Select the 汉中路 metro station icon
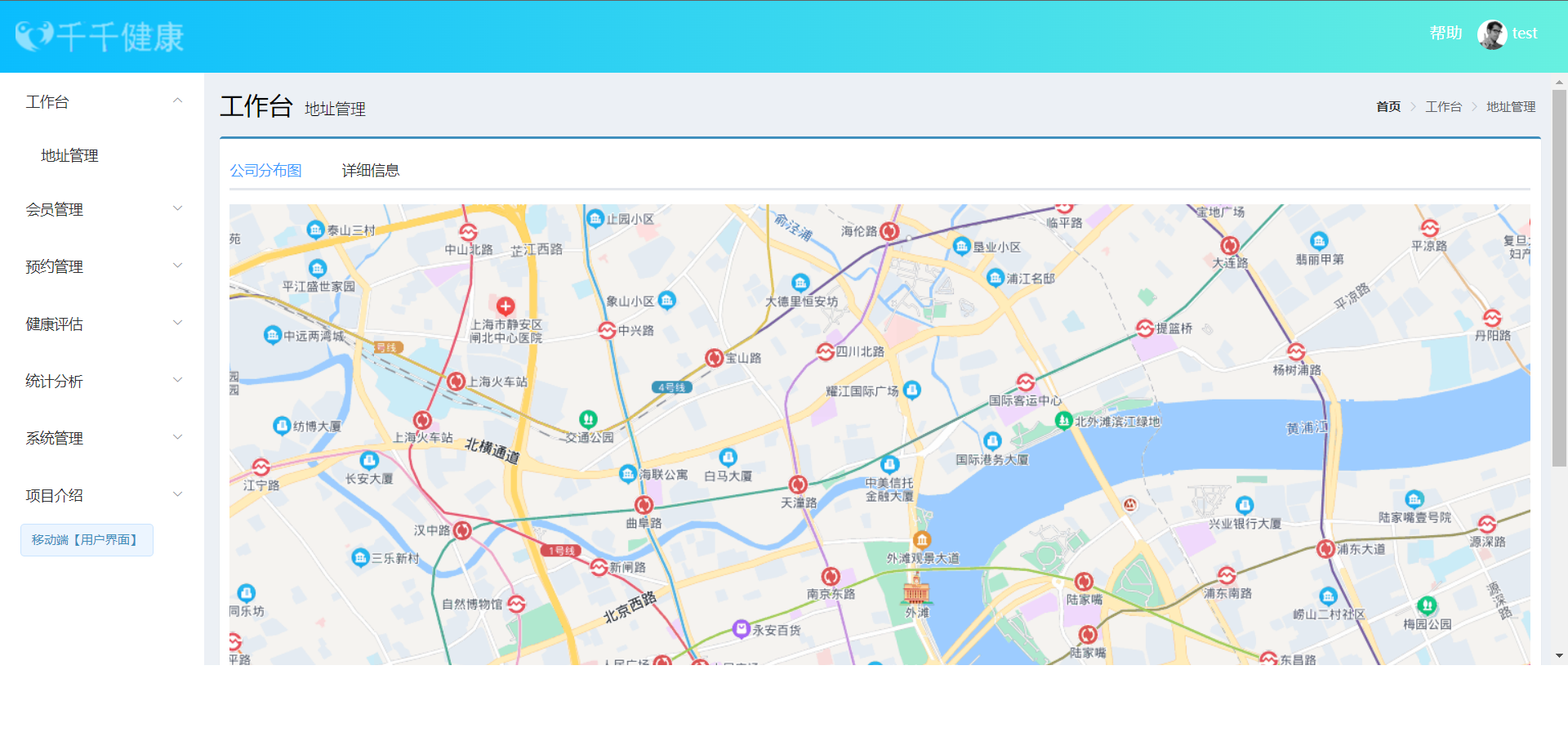1568x737 pixels. click(x=462, y=530)
